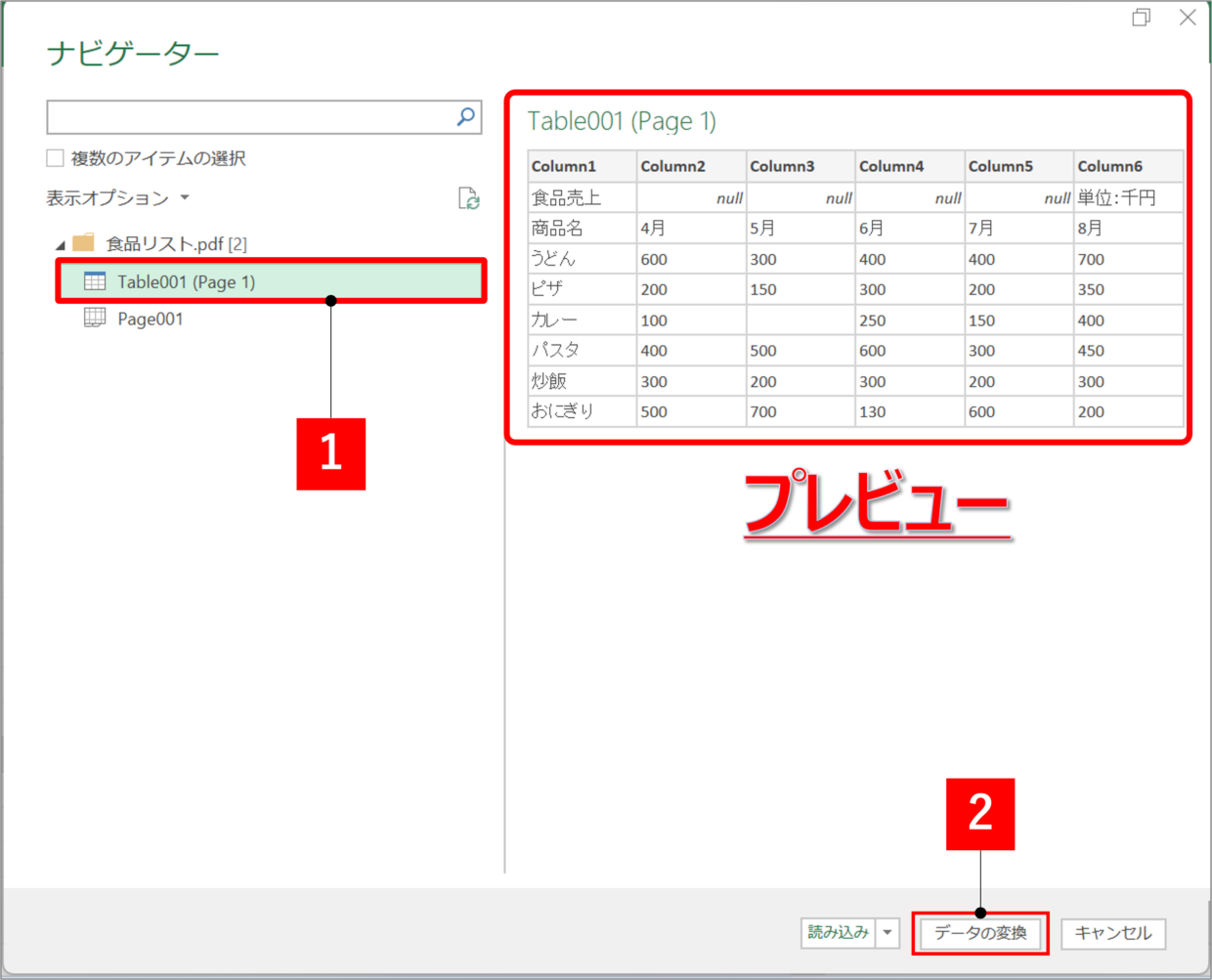The height and width of the screenshot is (980, 1212).
Task: Click the Page001 page icon
Action: tap(95, 318)
